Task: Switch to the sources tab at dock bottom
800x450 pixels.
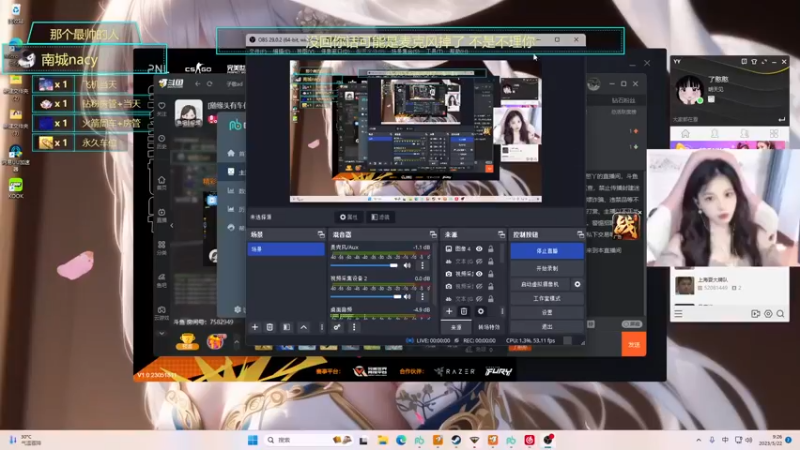Action: point(456,327)
